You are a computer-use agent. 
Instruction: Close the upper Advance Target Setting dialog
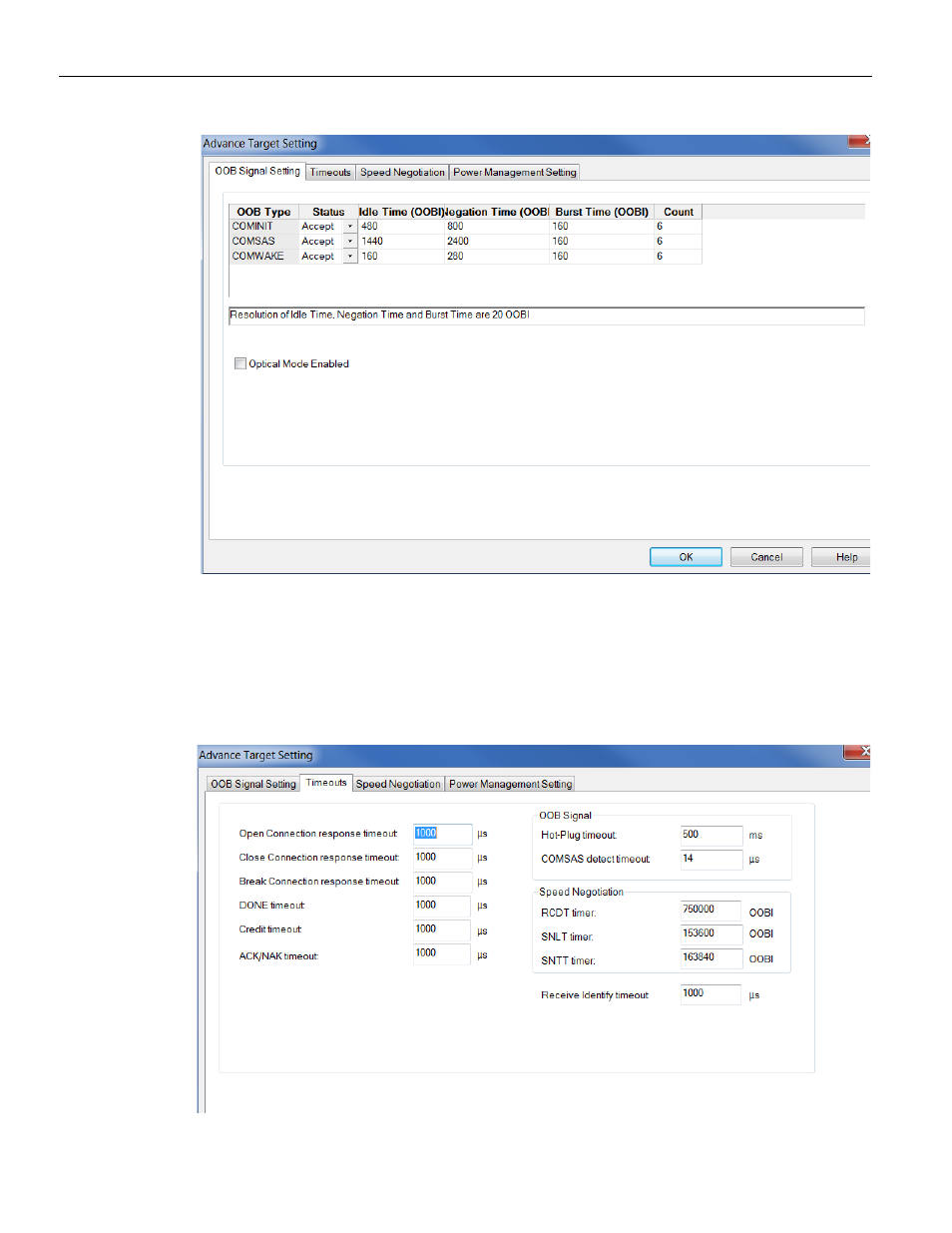tap(859, 142)
